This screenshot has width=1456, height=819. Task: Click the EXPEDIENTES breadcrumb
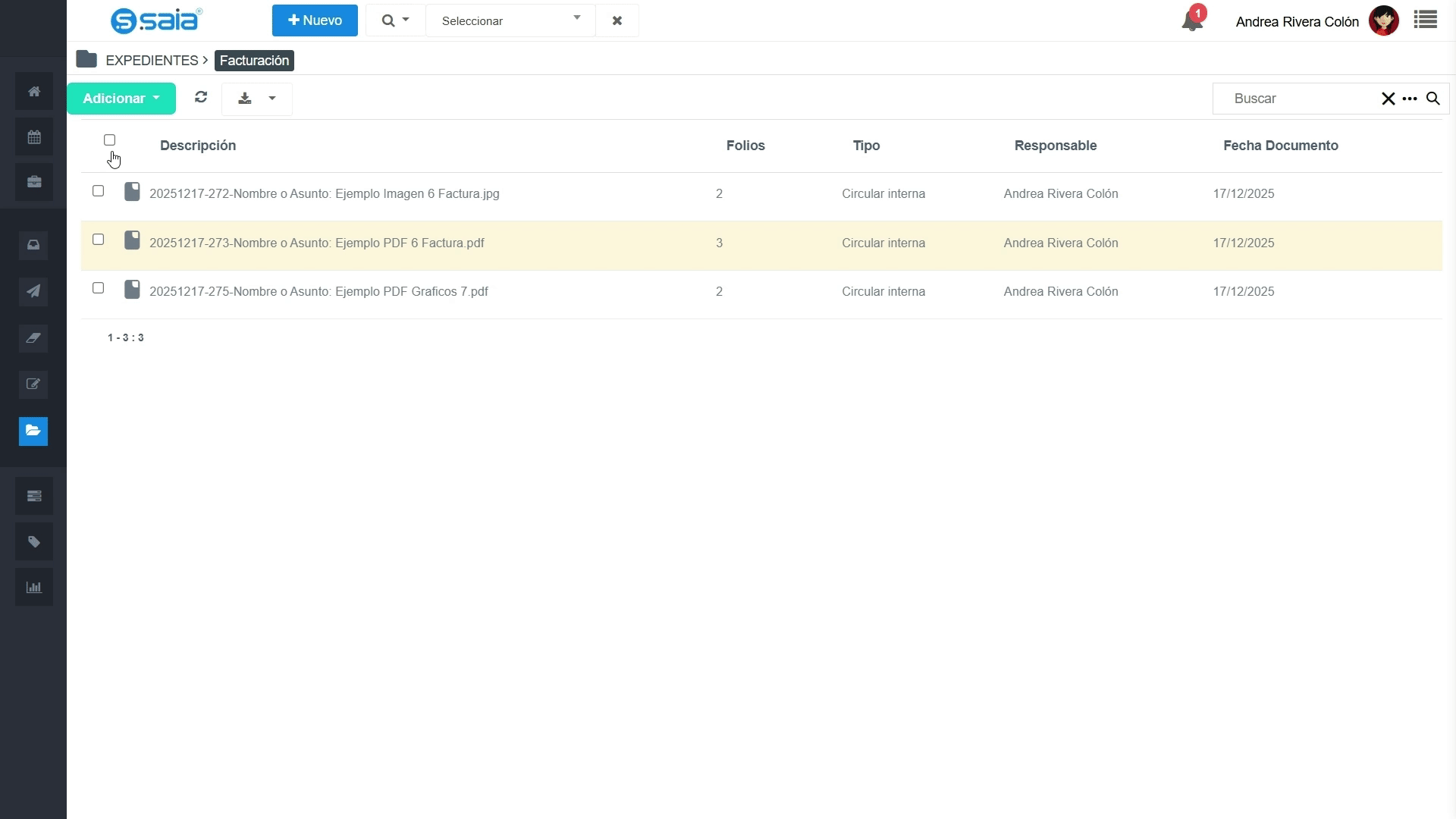[152, 61]
